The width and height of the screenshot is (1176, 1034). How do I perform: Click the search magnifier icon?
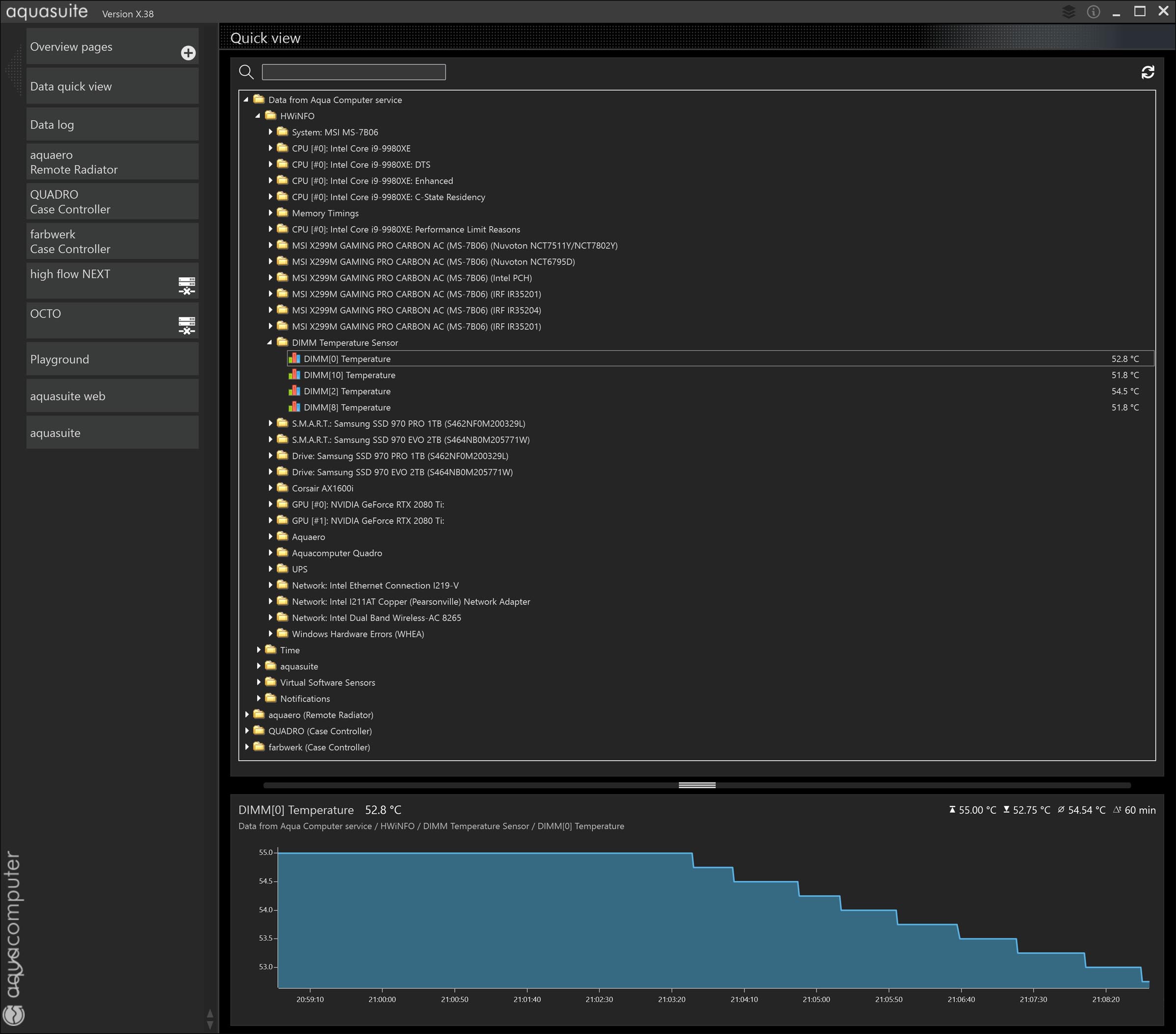coord(246,72)
